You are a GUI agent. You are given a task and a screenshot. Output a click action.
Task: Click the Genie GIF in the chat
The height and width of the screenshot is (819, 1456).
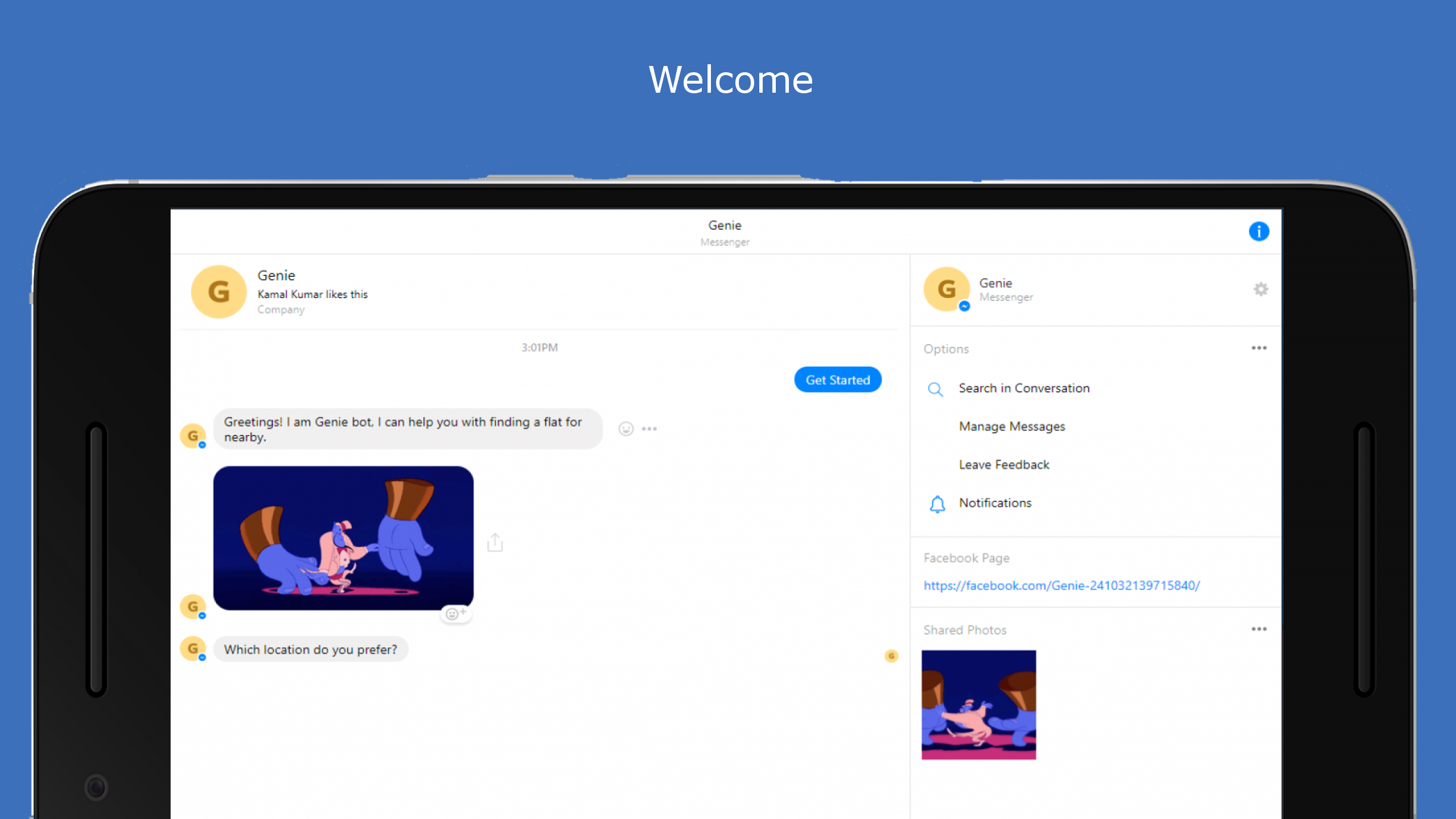(343, 538)
